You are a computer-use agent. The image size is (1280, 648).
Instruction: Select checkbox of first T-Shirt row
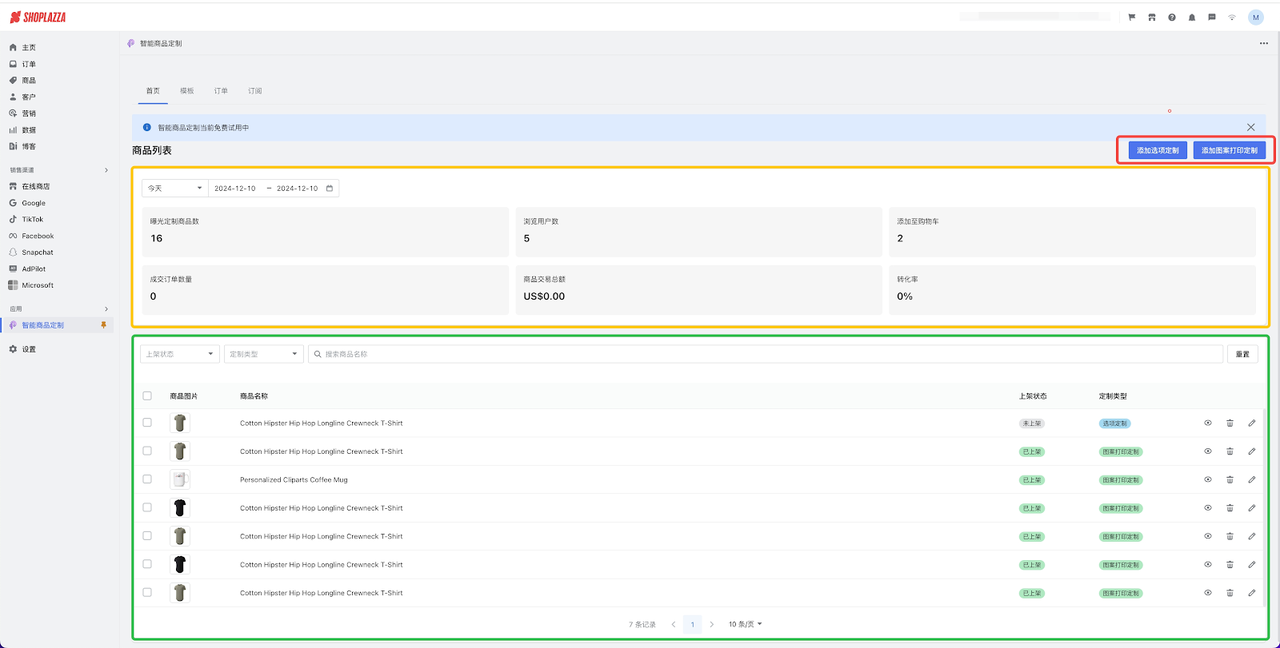pyautogui.click(x=147, y=423)
